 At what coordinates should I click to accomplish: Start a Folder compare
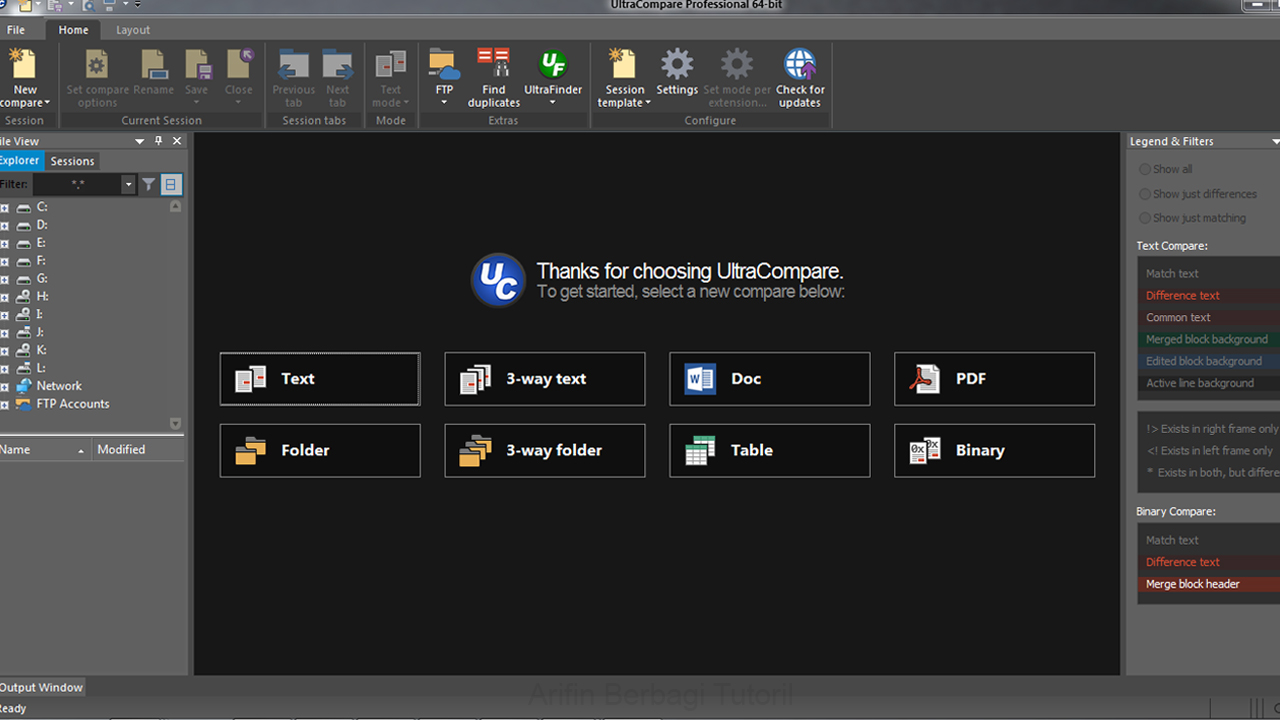(x=320, y=450)
